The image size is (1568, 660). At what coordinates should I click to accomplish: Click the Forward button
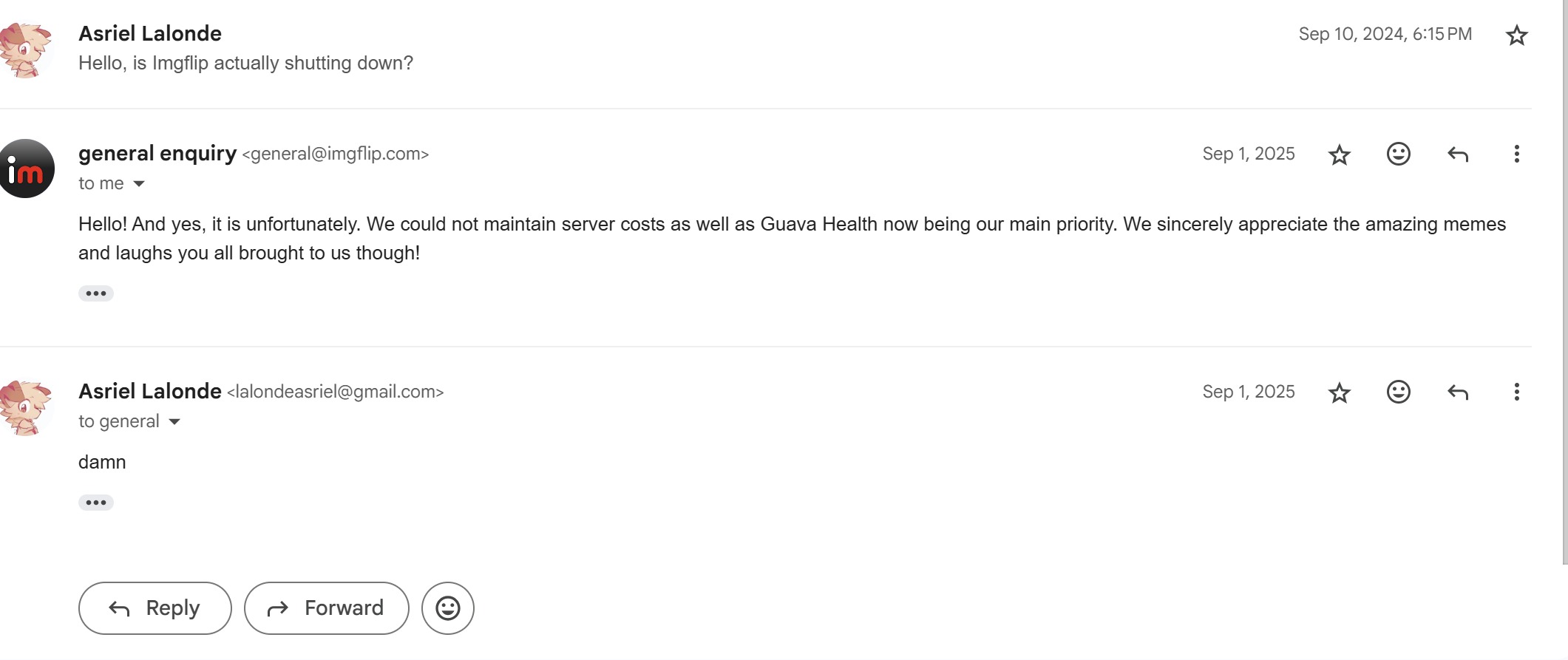click(x=326, y=608)
